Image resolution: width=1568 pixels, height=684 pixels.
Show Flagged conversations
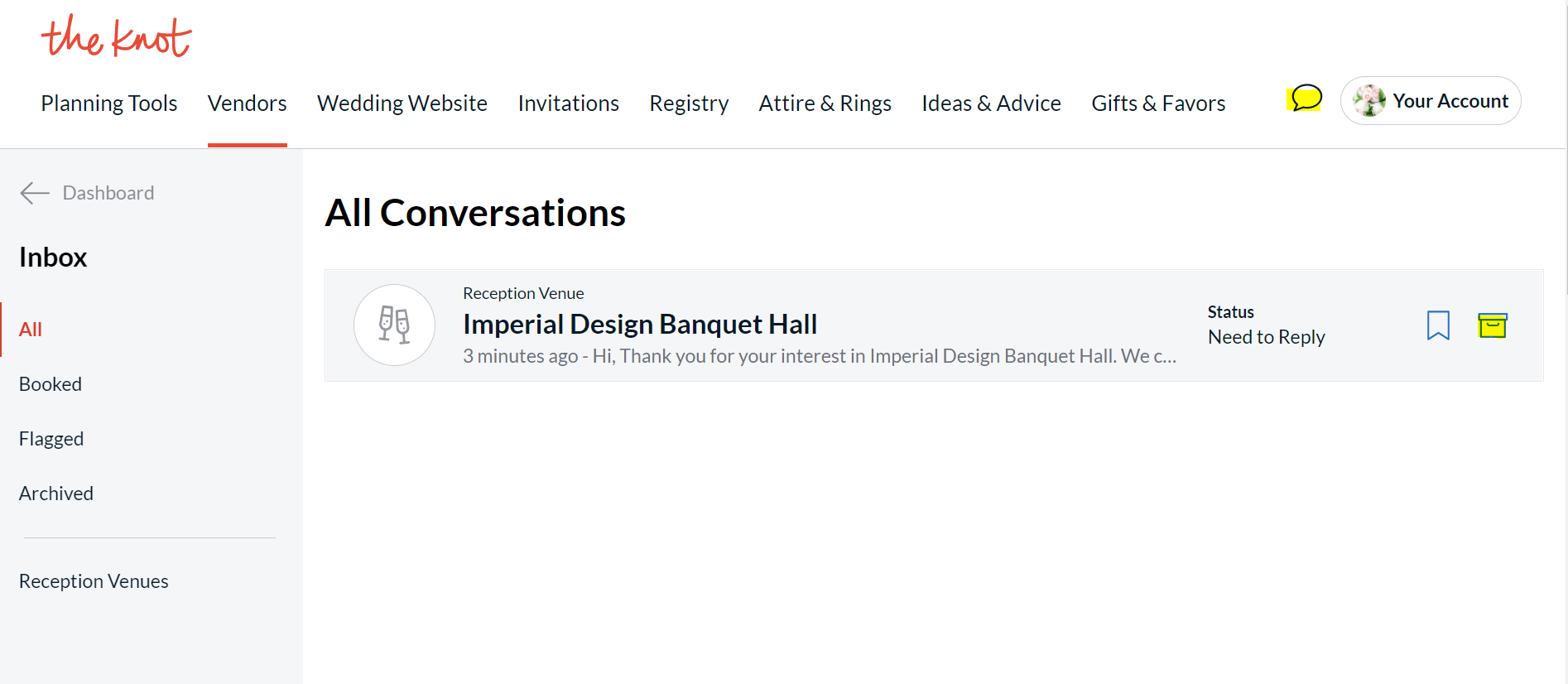click(51, 439)
